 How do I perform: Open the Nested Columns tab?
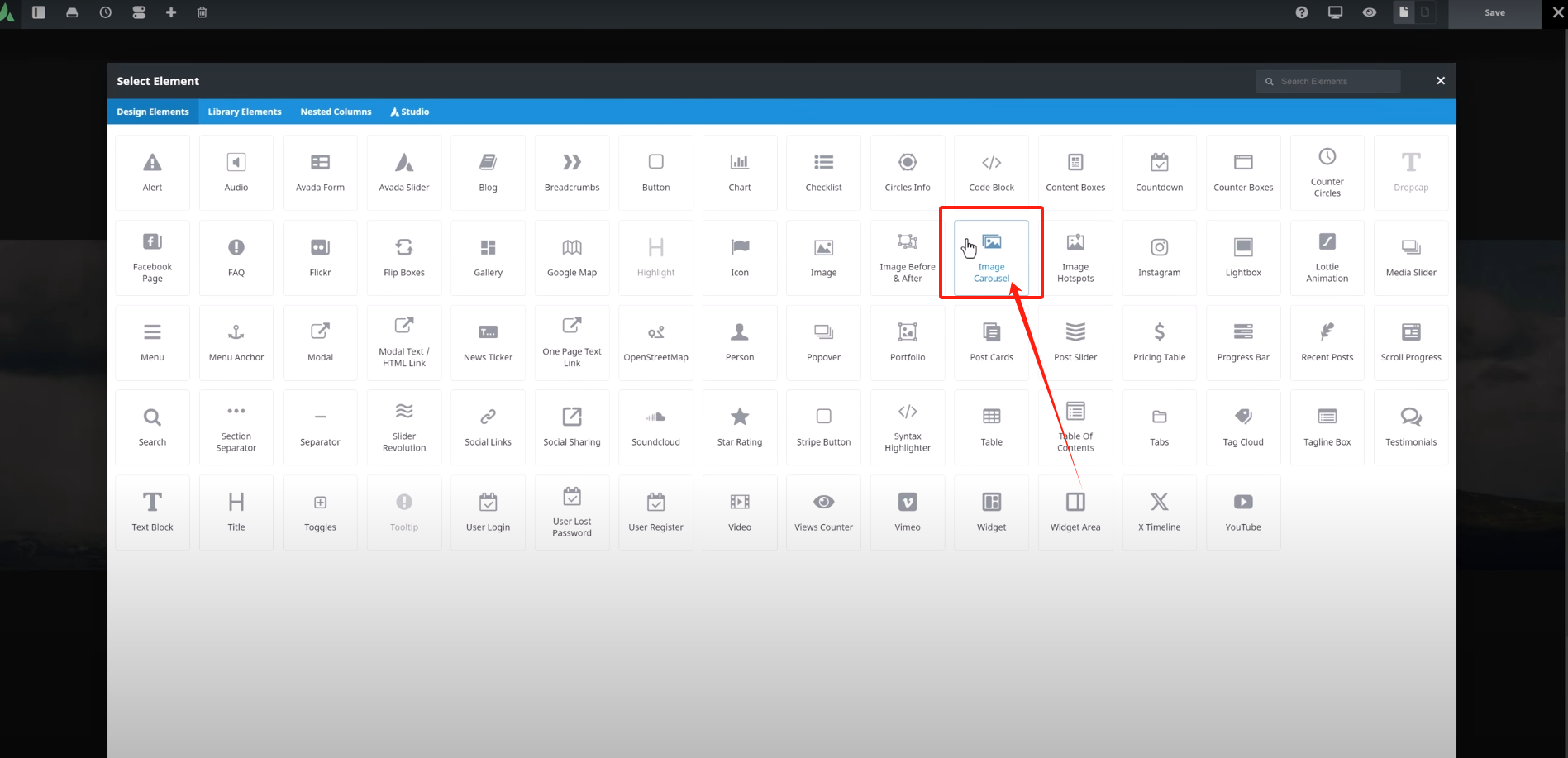point(336,112)
